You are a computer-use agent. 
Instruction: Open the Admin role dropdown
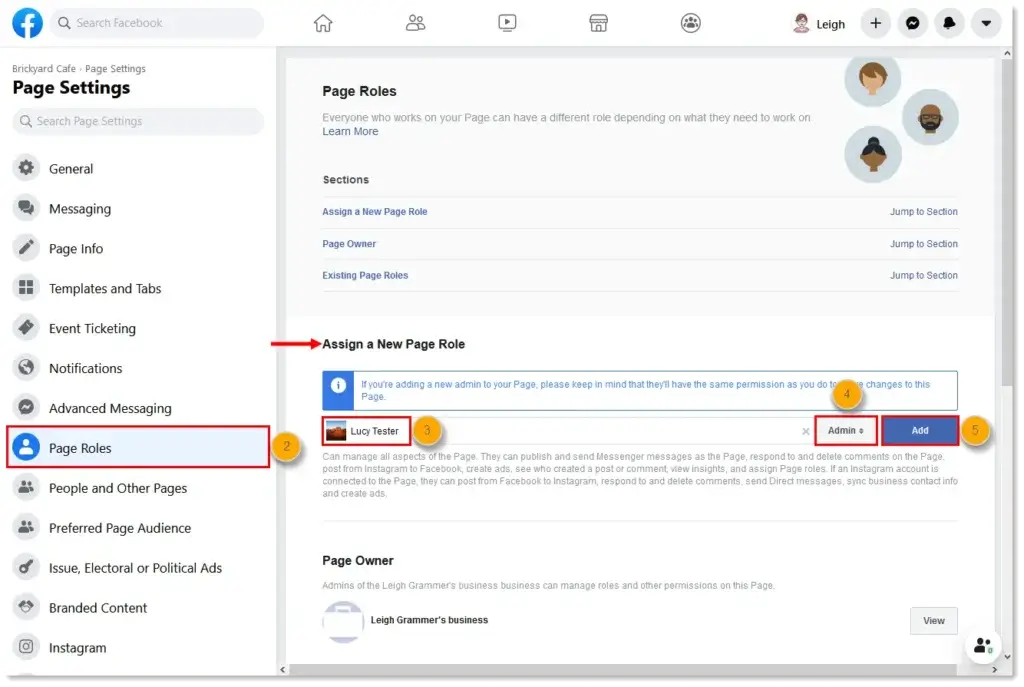click(846, 430)
